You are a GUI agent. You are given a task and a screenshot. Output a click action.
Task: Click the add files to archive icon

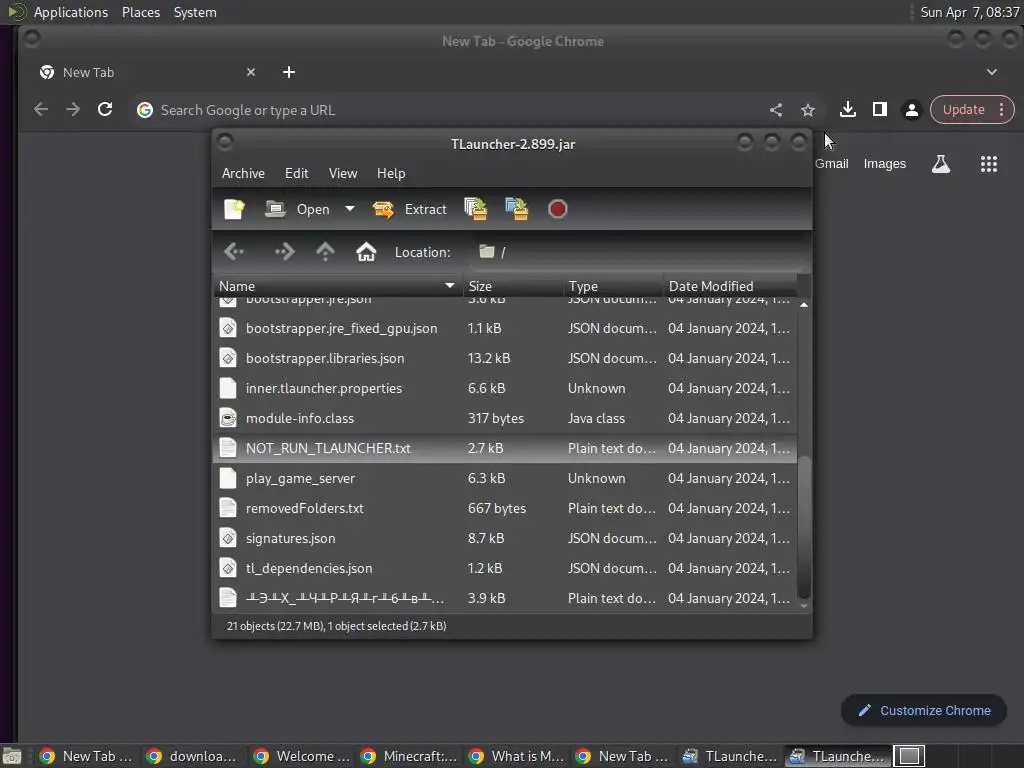point(475,209)
